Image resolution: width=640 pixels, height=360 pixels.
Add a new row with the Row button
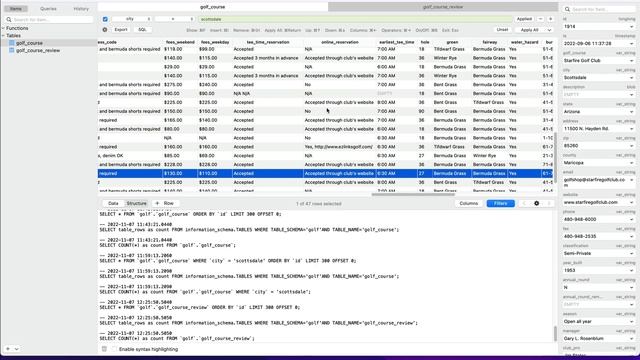click(x=164, y=203)
